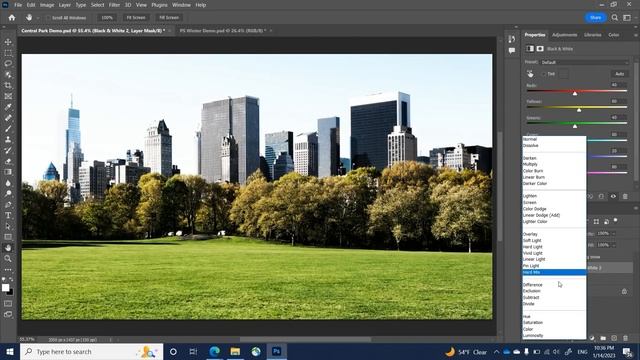Select the Rectangular Marquee tool
The image size is (640, 360).
8,53
